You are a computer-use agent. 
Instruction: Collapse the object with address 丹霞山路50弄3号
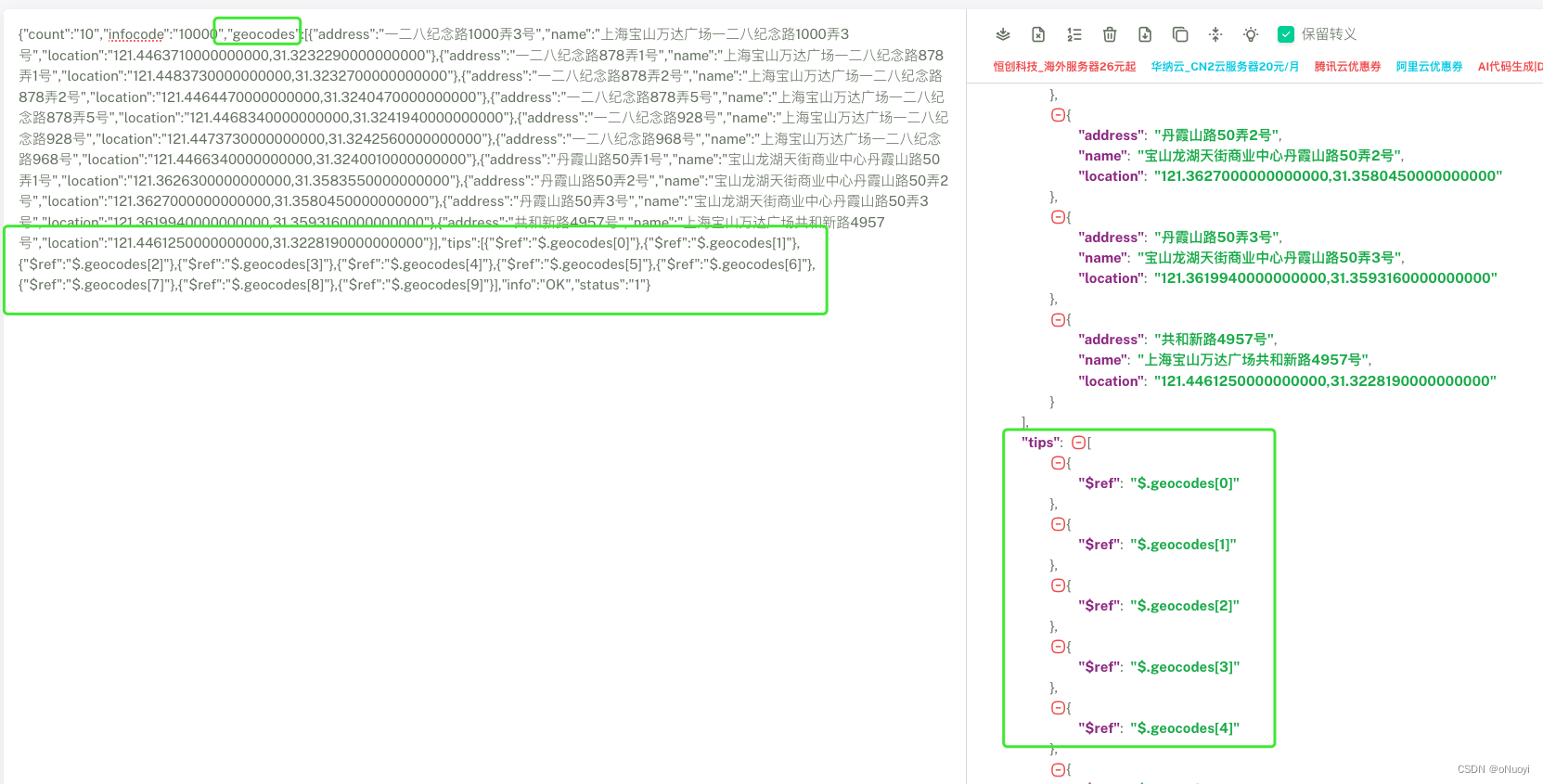click(1058, 217)
